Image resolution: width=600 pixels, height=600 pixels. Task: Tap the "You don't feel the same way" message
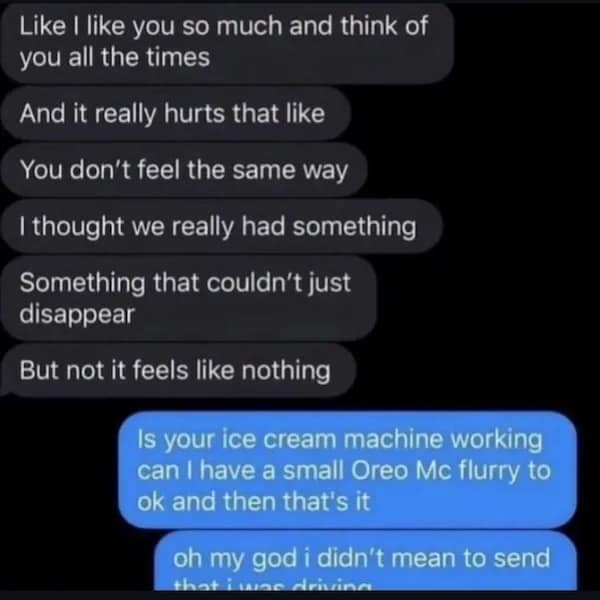pos(184,171)
